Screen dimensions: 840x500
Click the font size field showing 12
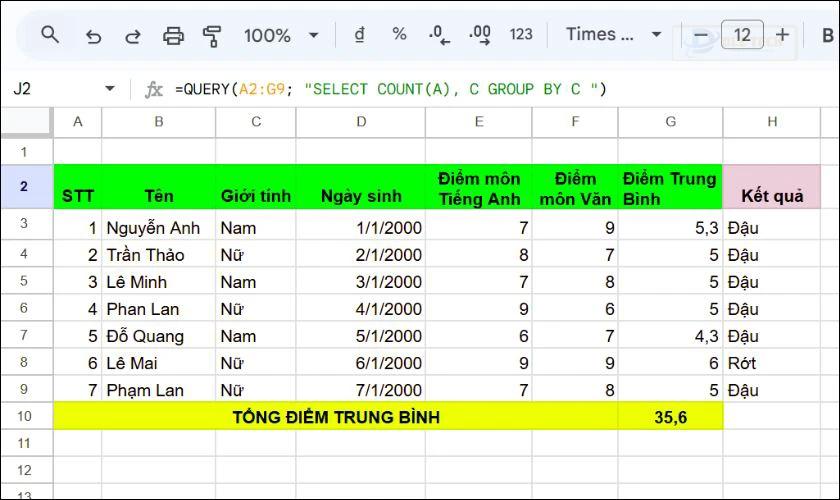[x=742, y=35]
